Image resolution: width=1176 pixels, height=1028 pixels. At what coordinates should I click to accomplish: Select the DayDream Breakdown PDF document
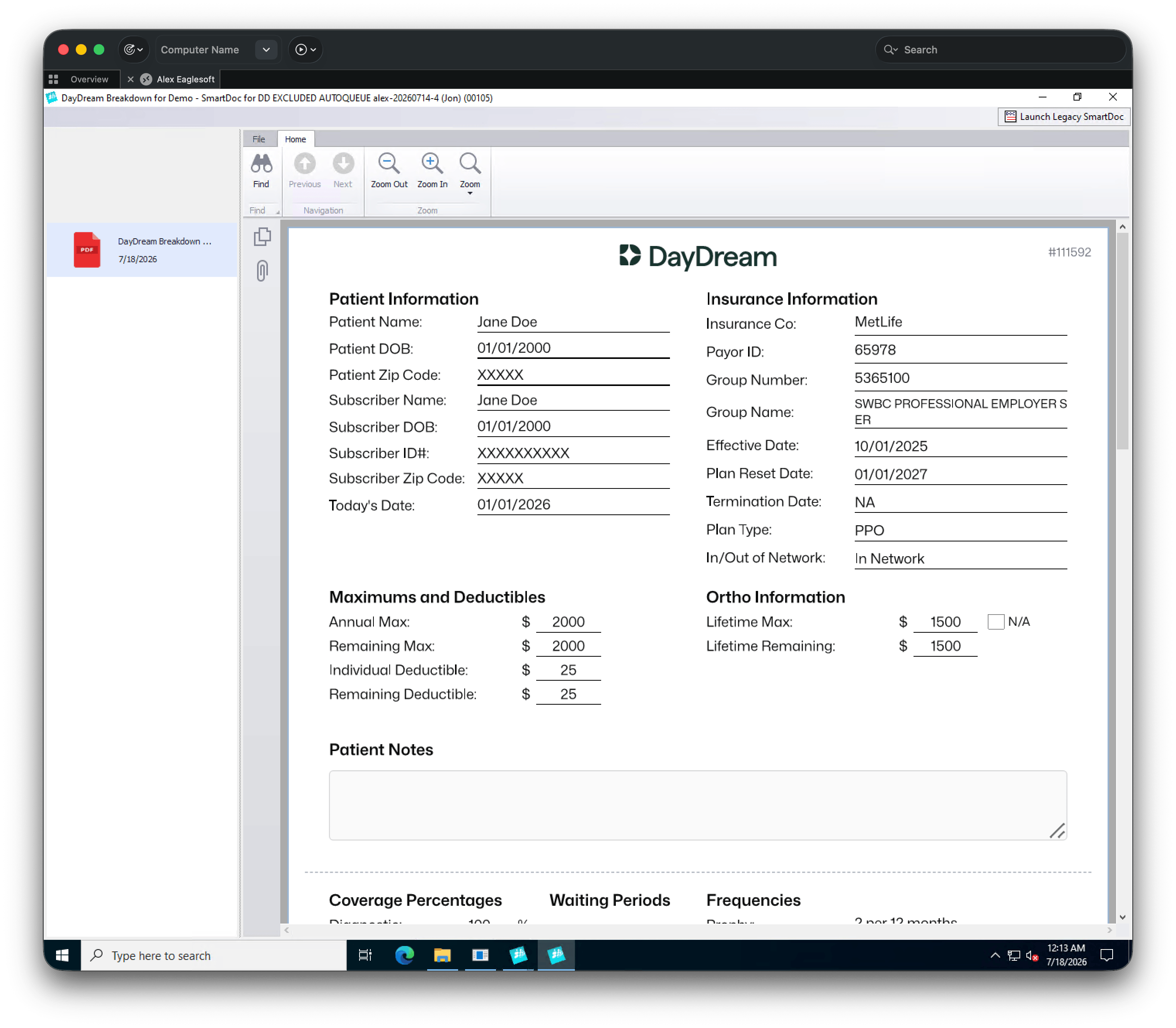(141, 250)
